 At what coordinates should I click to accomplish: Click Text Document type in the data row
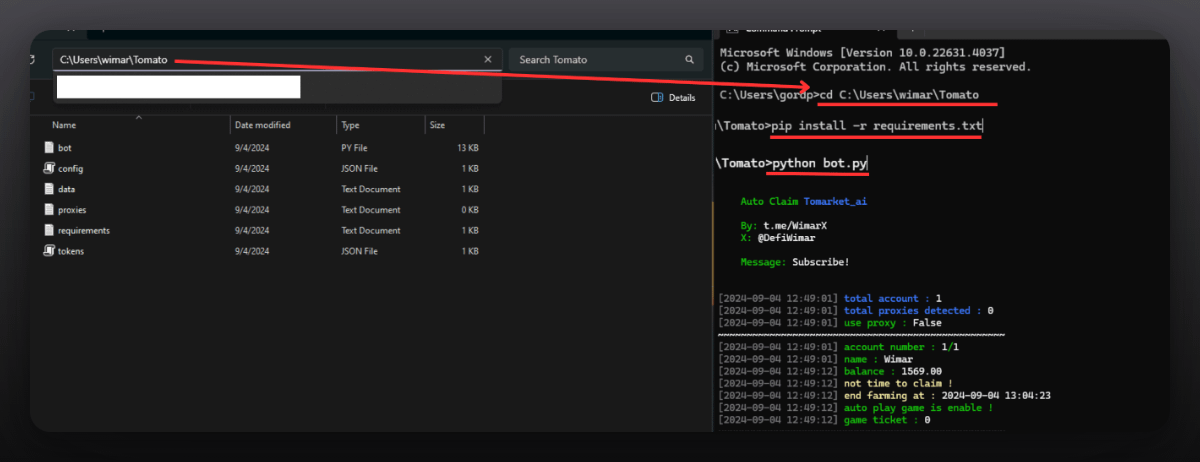pyautogui.click(x=371, y=189)
